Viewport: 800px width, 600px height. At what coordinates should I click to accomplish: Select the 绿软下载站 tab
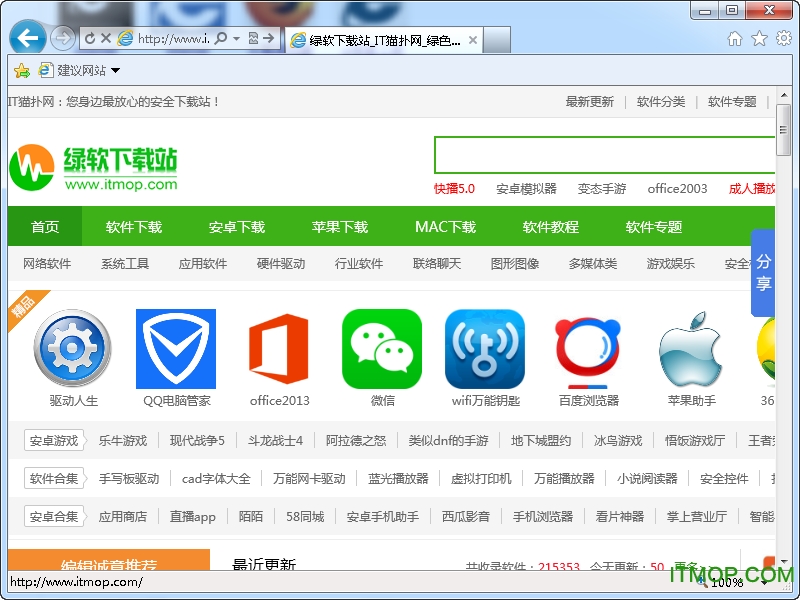[383, 40]
